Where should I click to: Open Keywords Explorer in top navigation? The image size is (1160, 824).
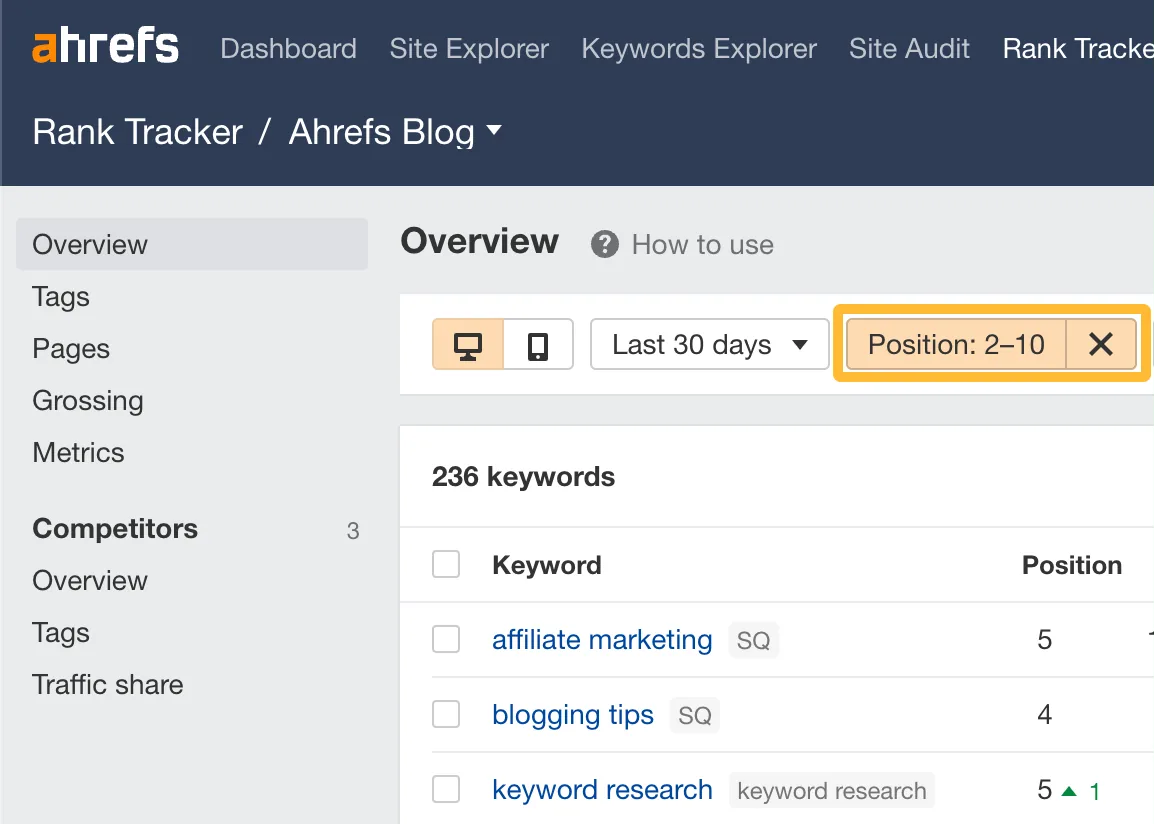699,49
